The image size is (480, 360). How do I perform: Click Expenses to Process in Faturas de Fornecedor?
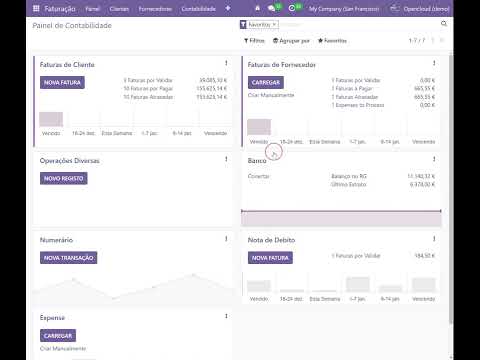358,105
